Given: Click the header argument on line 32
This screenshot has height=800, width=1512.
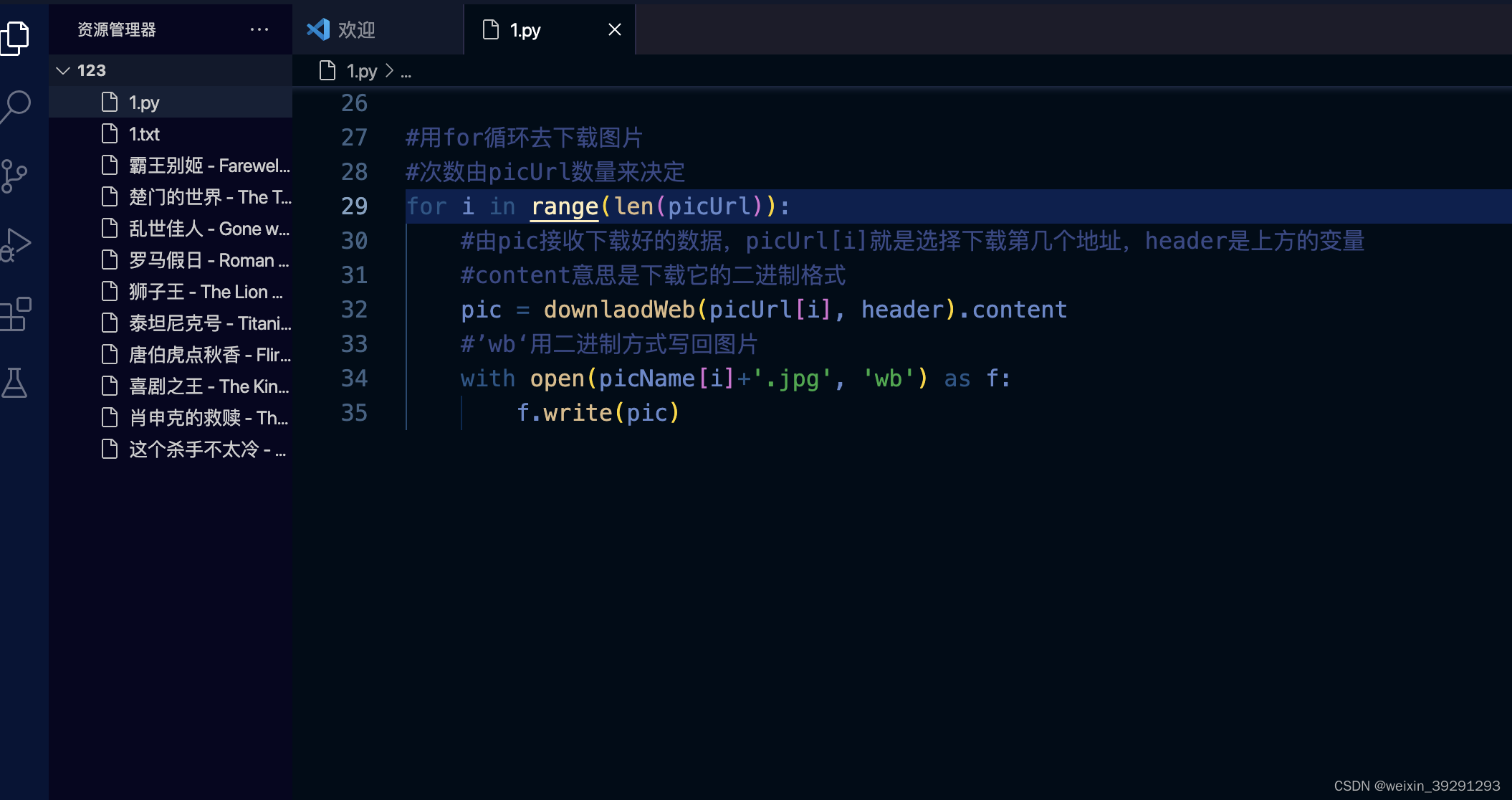Looking at the screenshot, I should coord(903,310).
